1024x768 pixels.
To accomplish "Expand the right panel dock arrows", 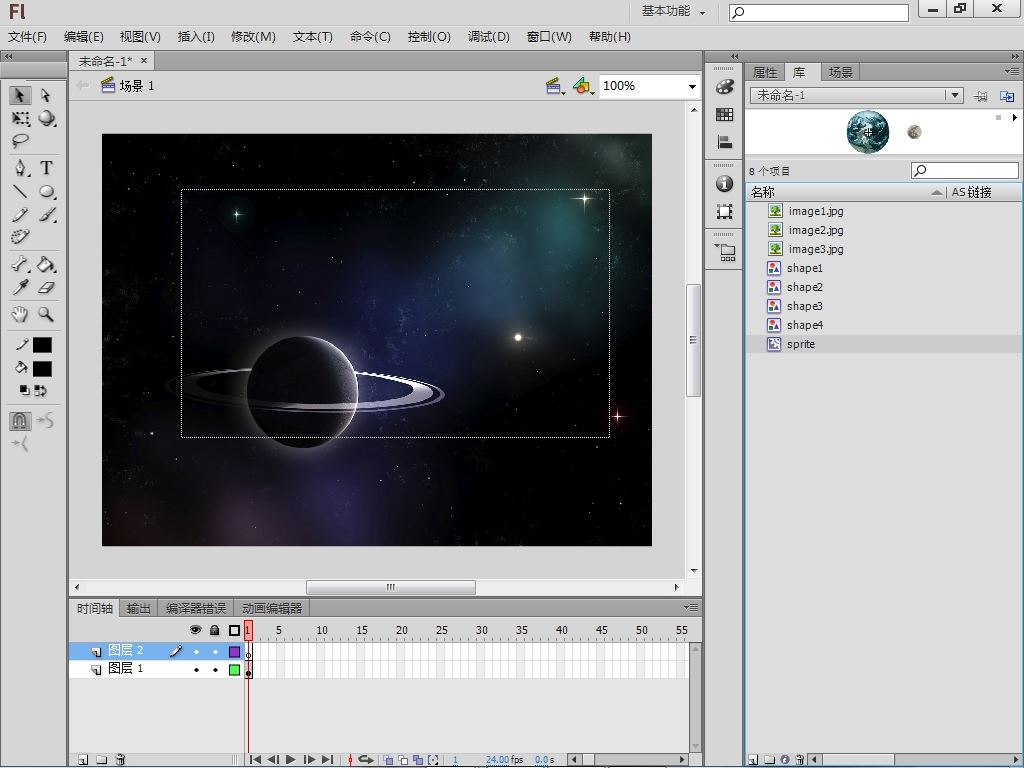I will 1015,56.
